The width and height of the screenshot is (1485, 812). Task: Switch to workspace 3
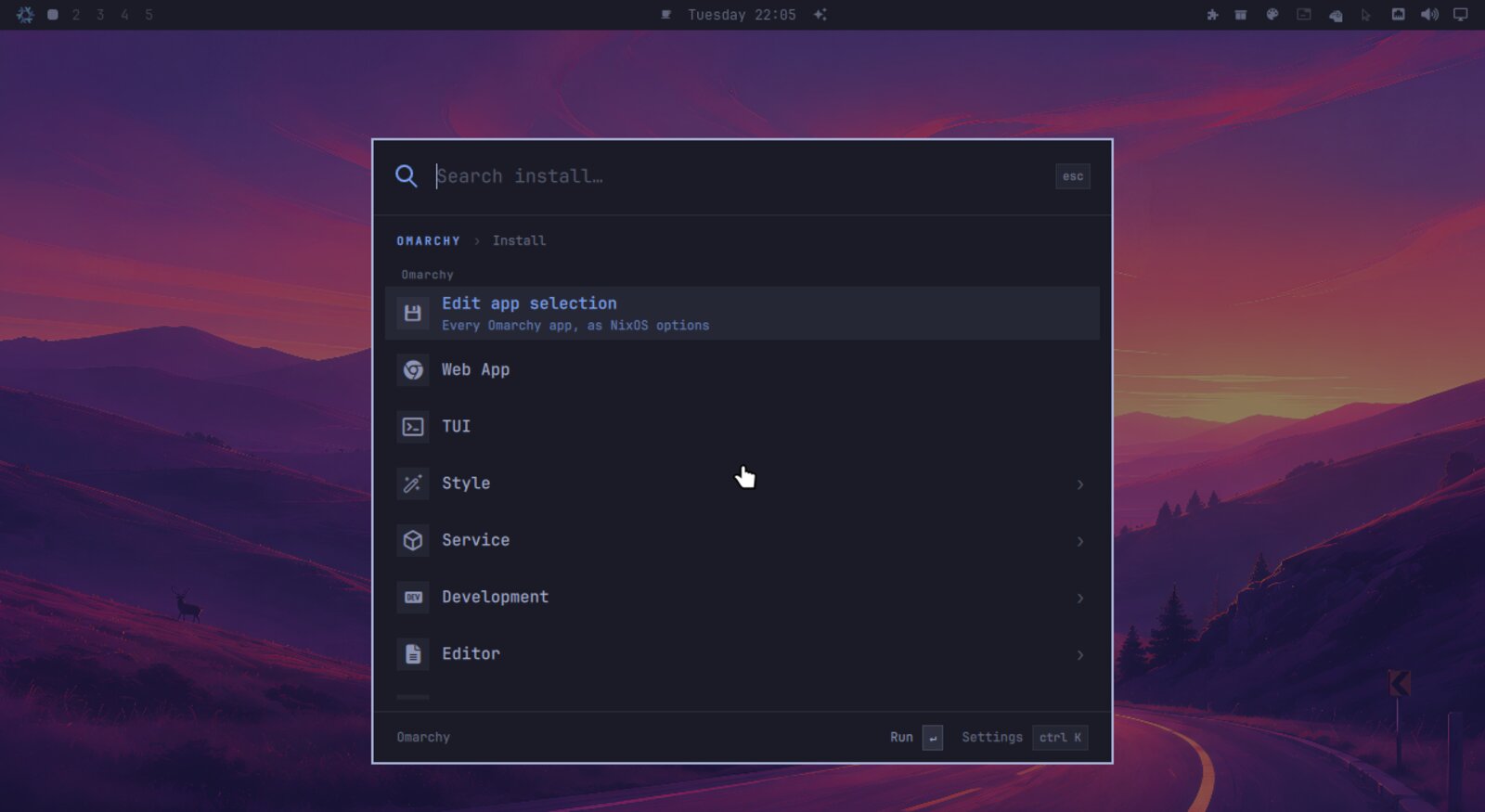coord(100,15)
